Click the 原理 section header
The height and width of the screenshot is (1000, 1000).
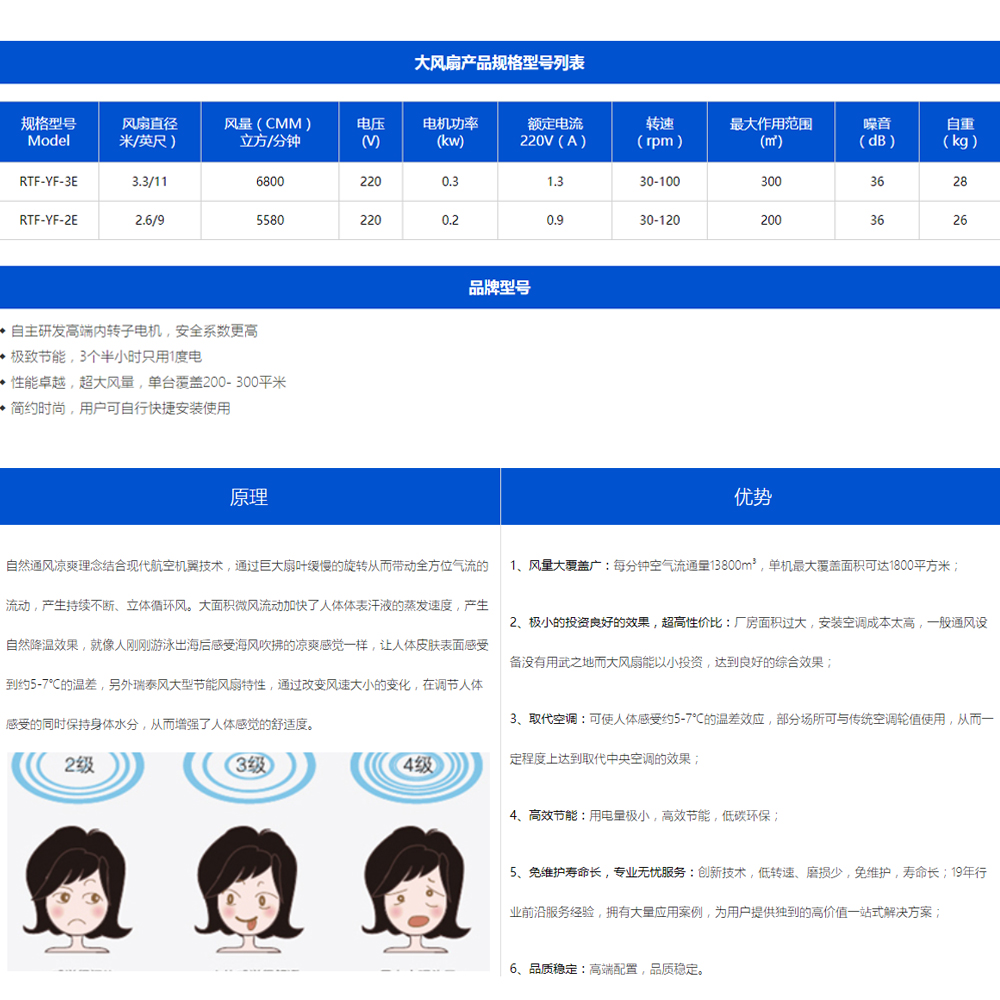point(249,497)
